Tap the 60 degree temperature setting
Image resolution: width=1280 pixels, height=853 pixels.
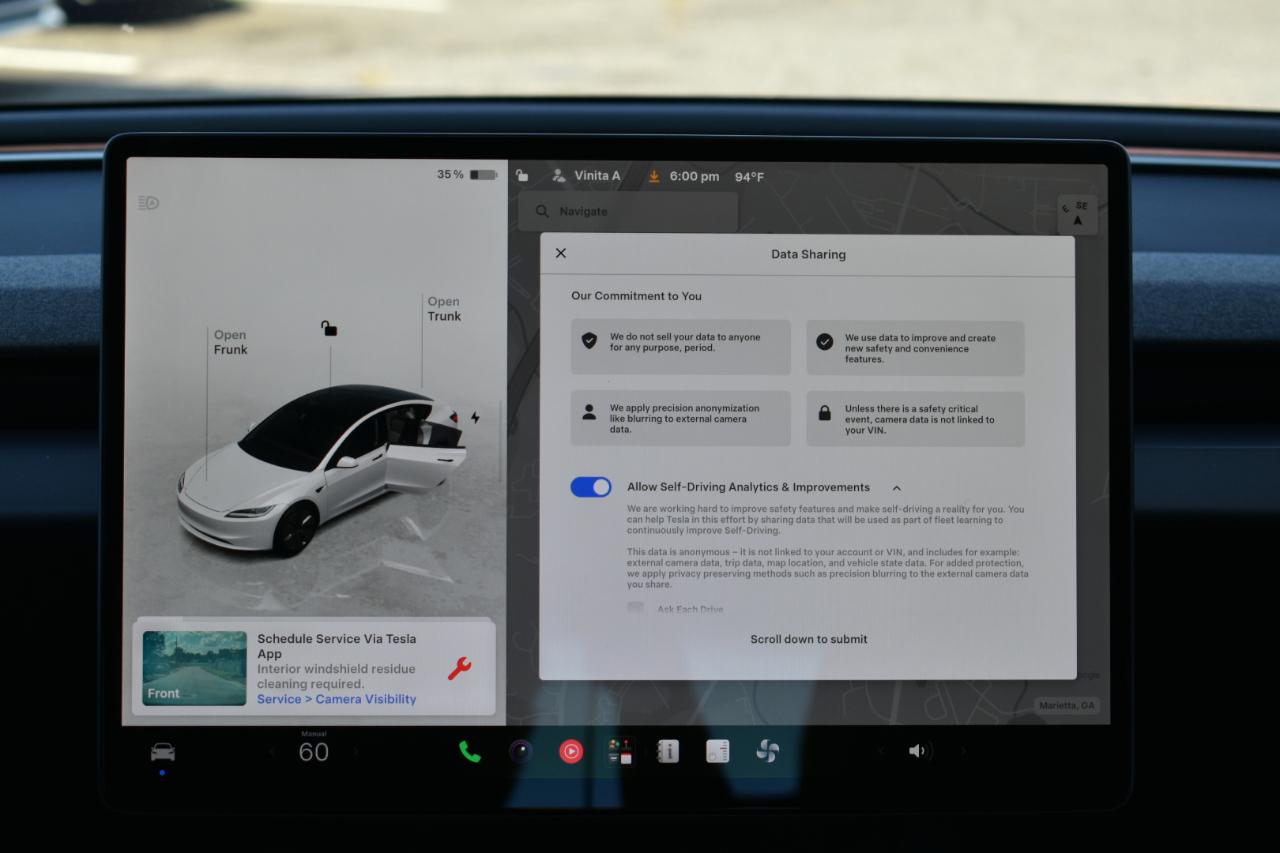[x=314, y=752]
